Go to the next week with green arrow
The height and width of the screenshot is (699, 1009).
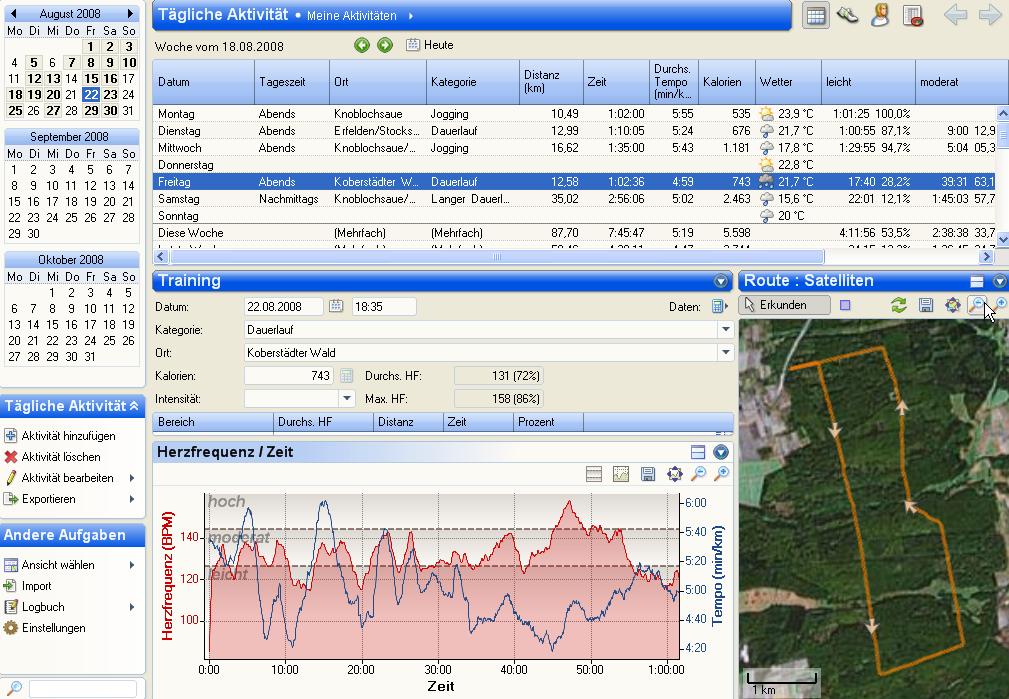385,45
